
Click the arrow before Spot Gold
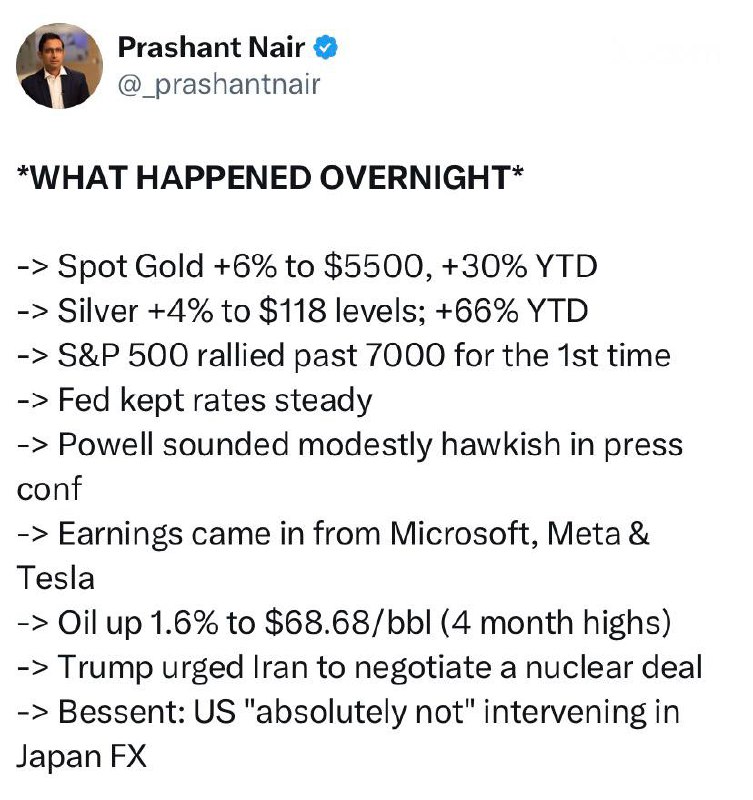point(33,267)
